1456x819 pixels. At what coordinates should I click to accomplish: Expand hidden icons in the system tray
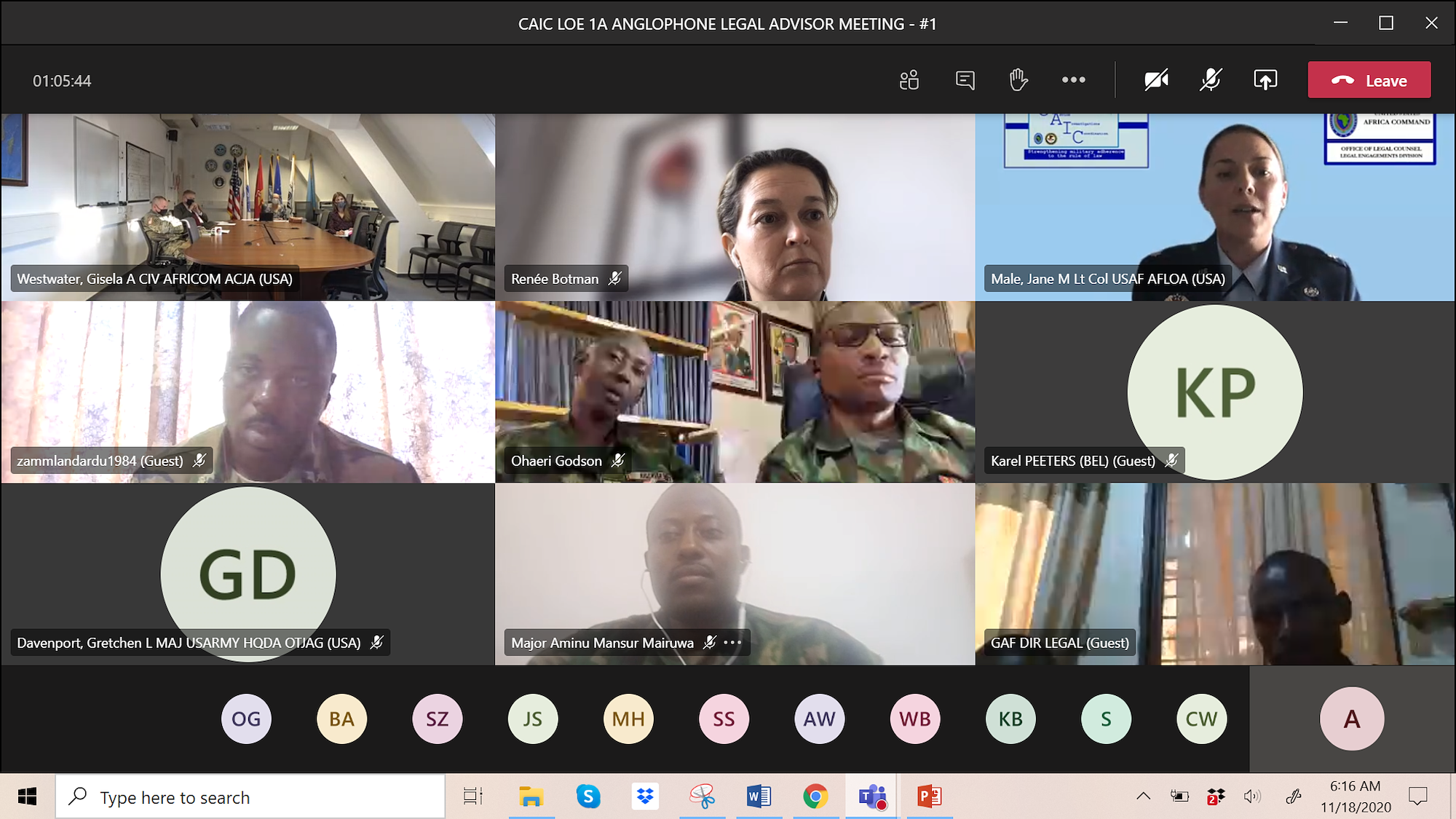(1143, 796)
